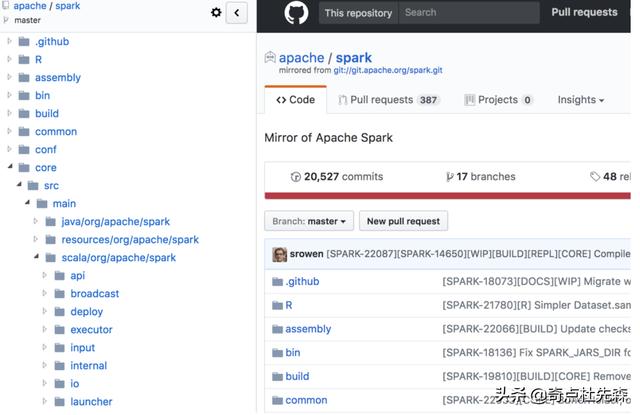Viewport: 640px width, 415px height.
Task: Switch to the Pull requests 387 tab
Action: [389, 100]
